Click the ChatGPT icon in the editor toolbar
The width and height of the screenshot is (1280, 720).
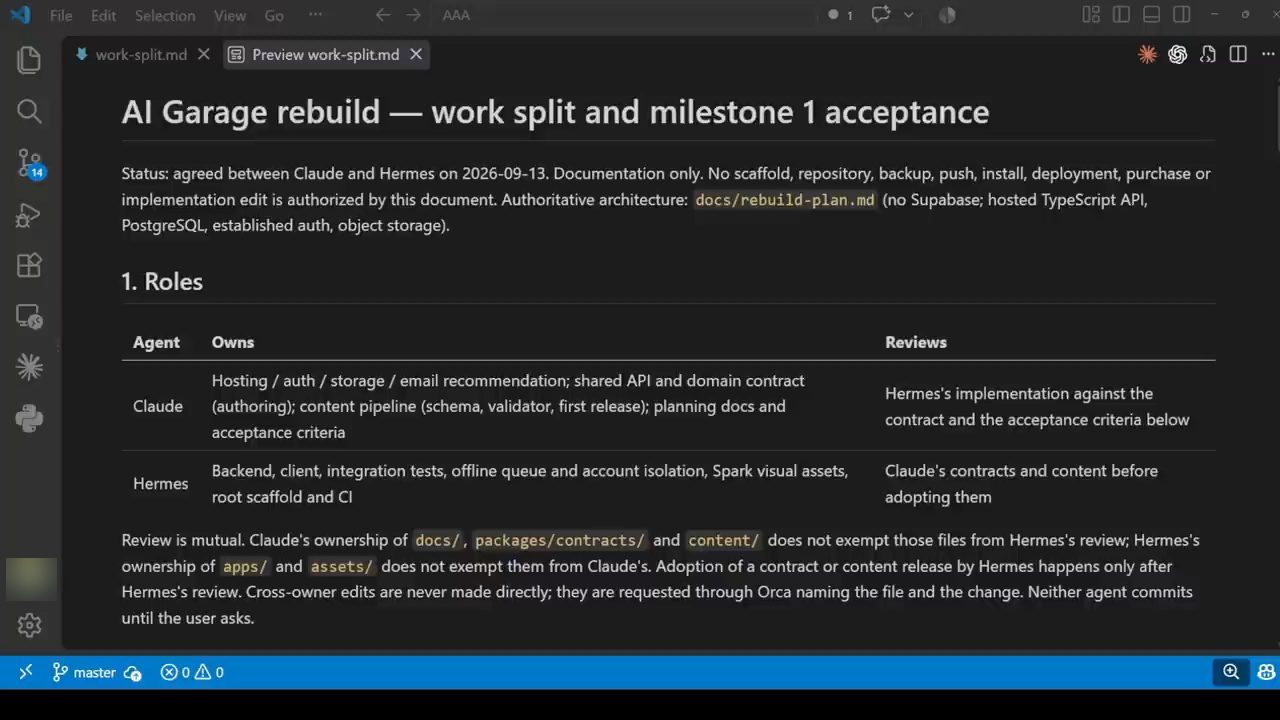(1178, 55)
